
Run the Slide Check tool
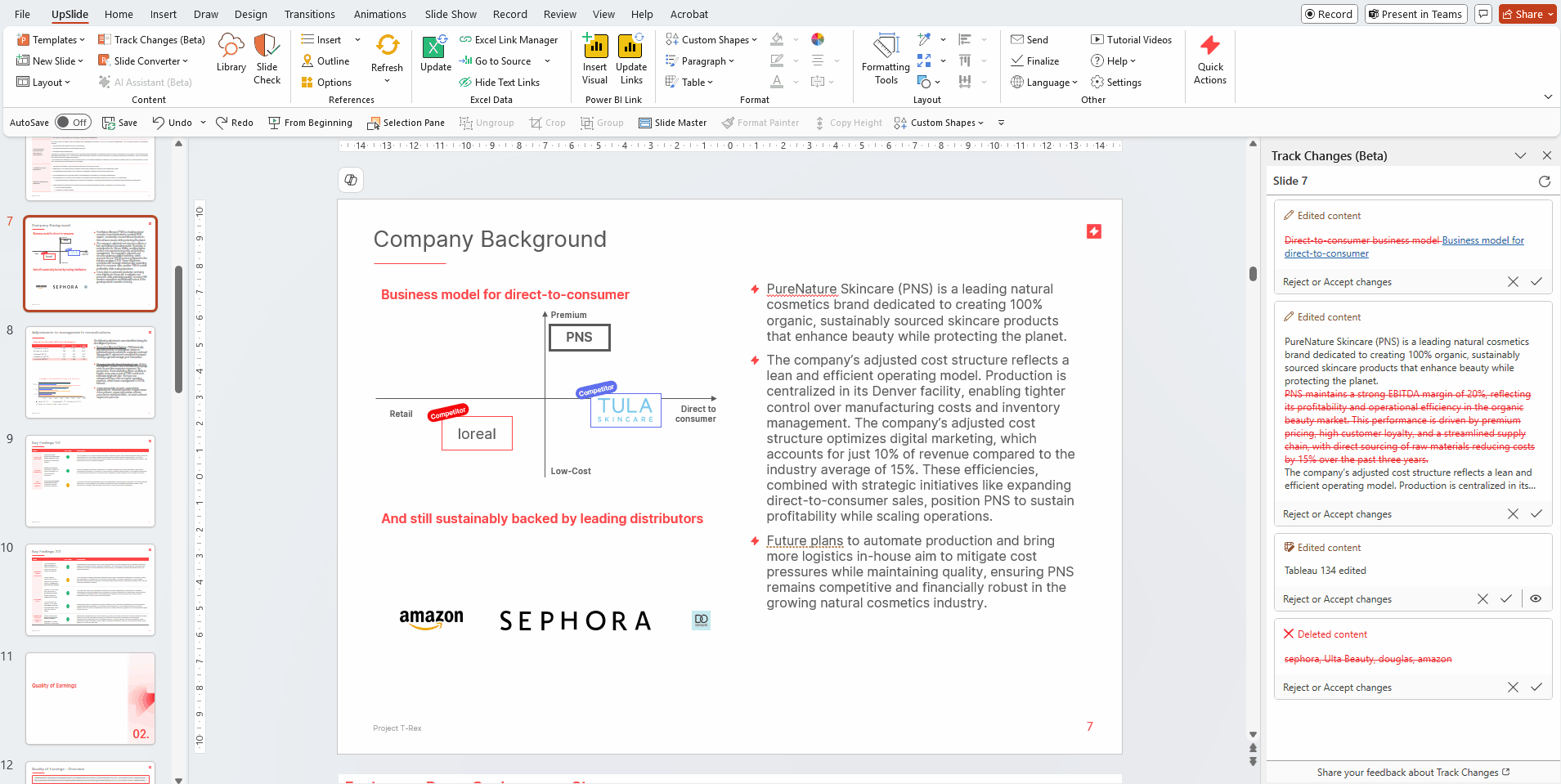[267, 59]
